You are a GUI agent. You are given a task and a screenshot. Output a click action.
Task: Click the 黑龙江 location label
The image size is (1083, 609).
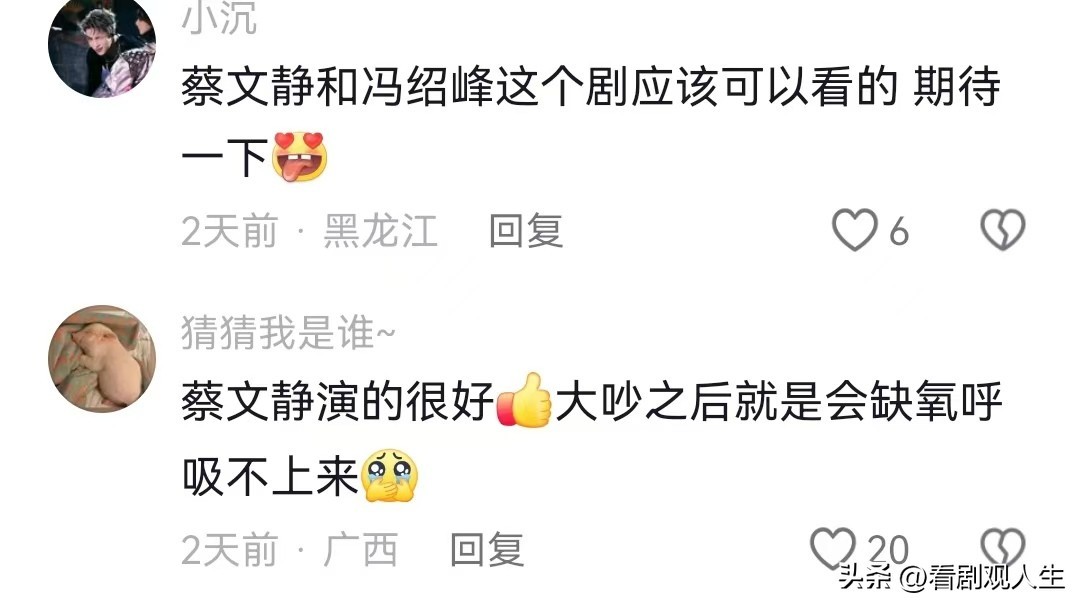pos(381,231)
